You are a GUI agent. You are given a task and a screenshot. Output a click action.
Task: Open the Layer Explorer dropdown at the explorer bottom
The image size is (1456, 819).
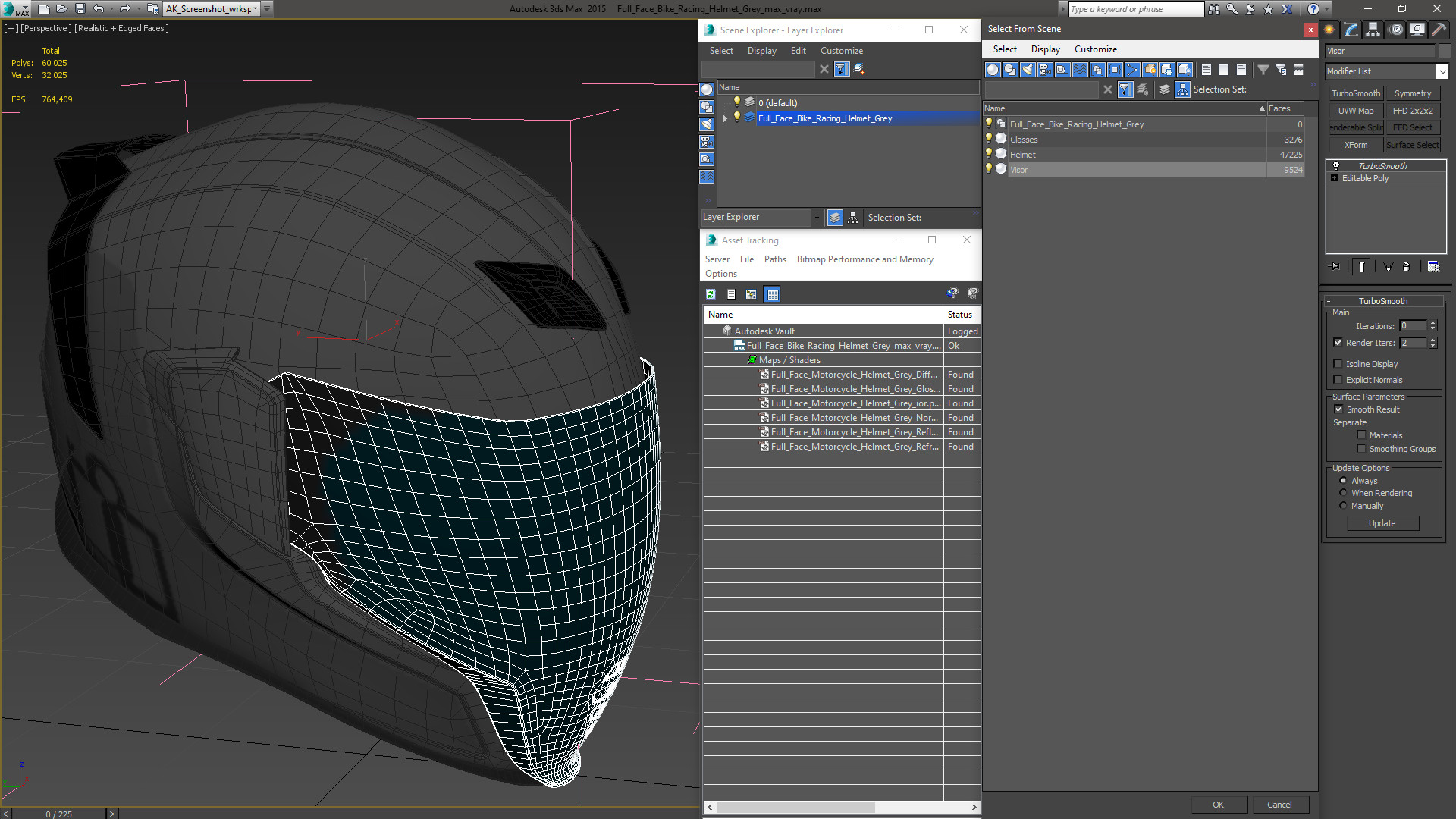click(x=817, y=218)
